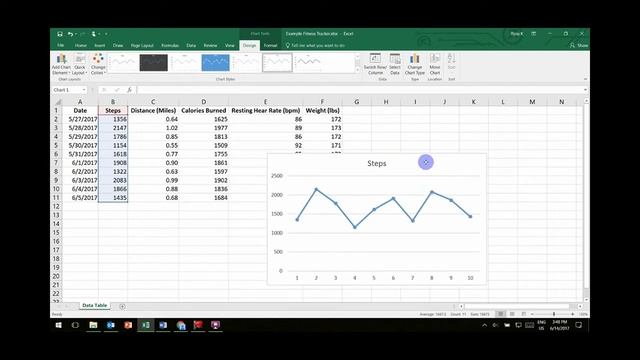The width and height of the screenshot is (640, 360).
Task: Select column C header
Action: pyautogui.click(x=153, y=102)
